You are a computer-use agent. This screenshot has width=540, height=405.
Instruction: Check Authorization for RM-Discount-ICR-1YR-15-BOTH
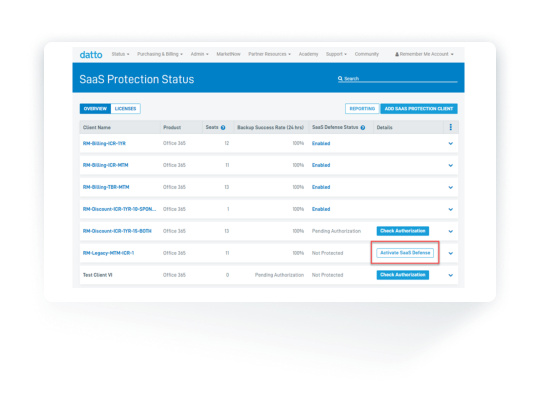coord(403,231)
